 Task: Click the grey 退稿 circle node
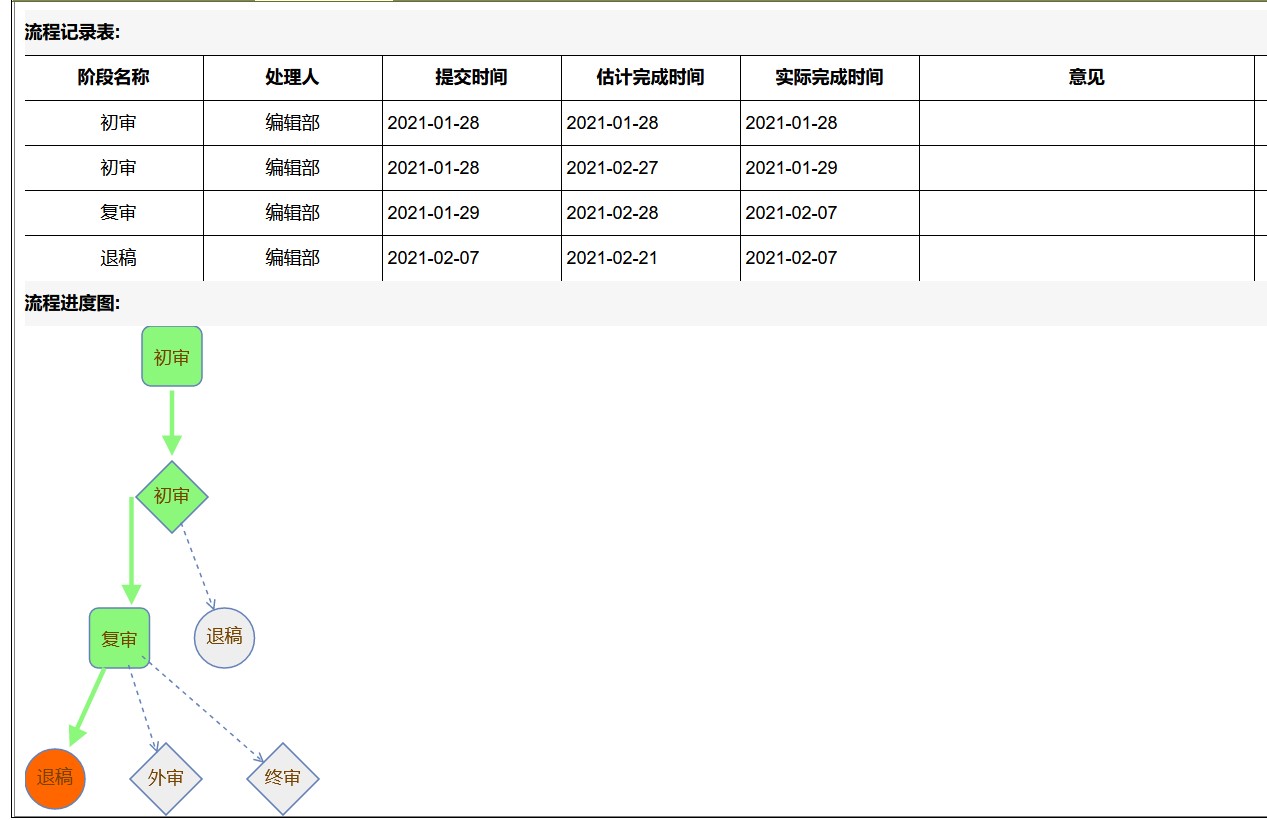(224, 637)
